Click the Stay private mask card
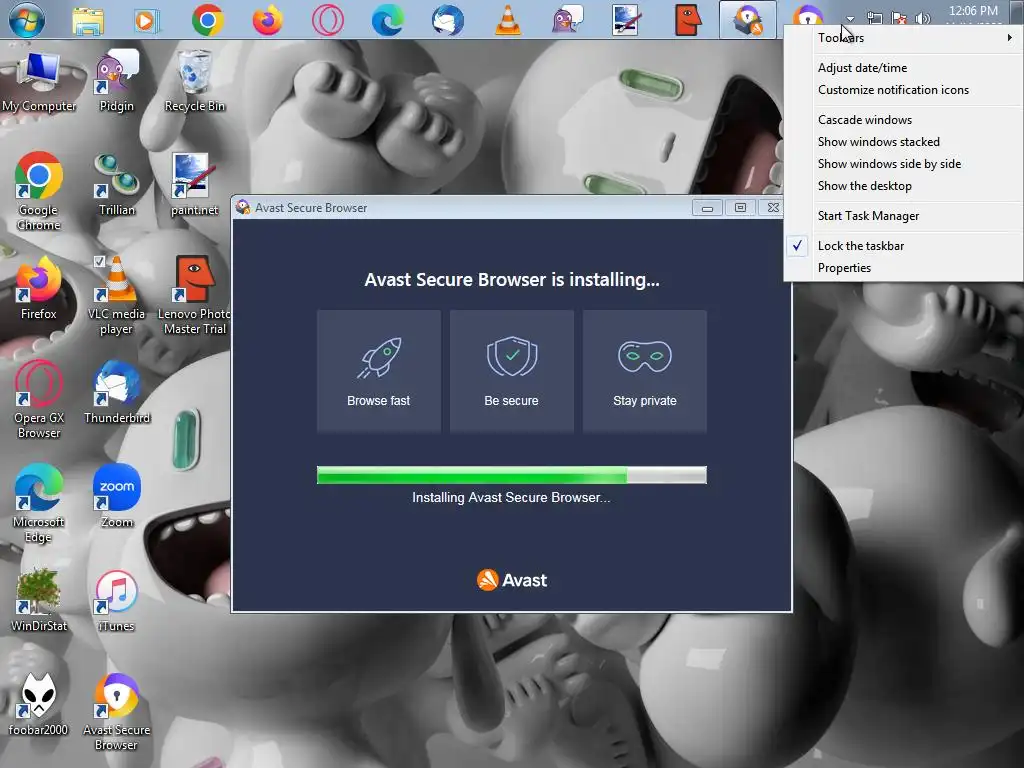The width and height of the screenshot is (1024, 768). (645, 371)
